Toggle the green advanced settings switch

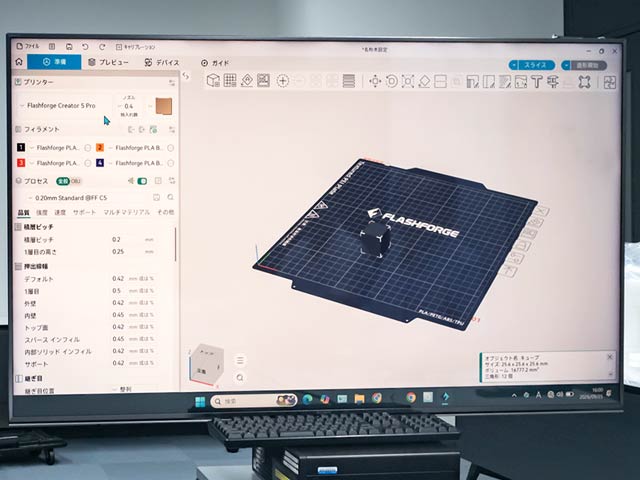click(142, 181)
